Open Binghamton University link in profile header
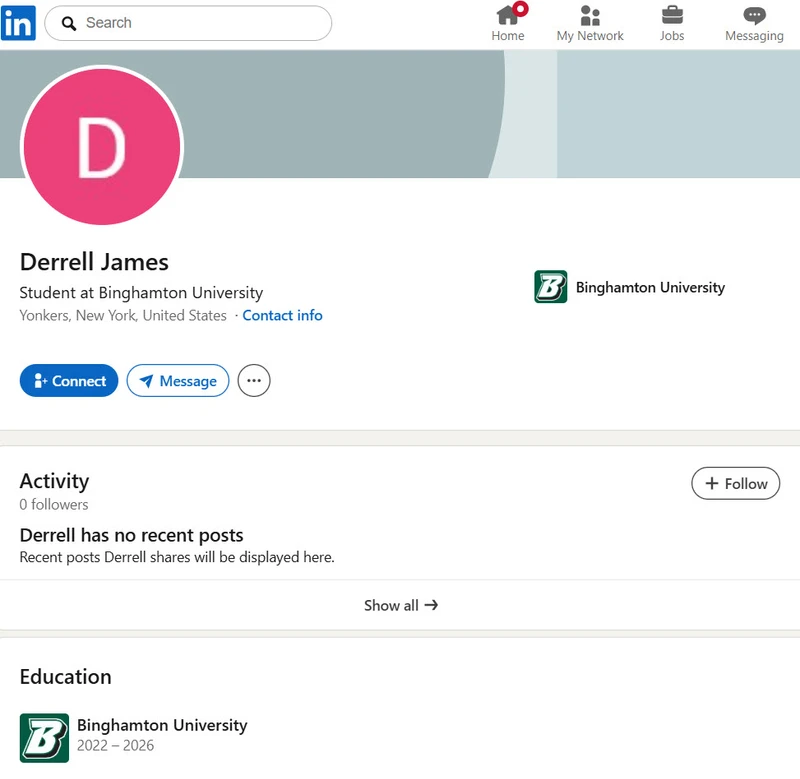The image size is (800, 779). click(650, 287)
